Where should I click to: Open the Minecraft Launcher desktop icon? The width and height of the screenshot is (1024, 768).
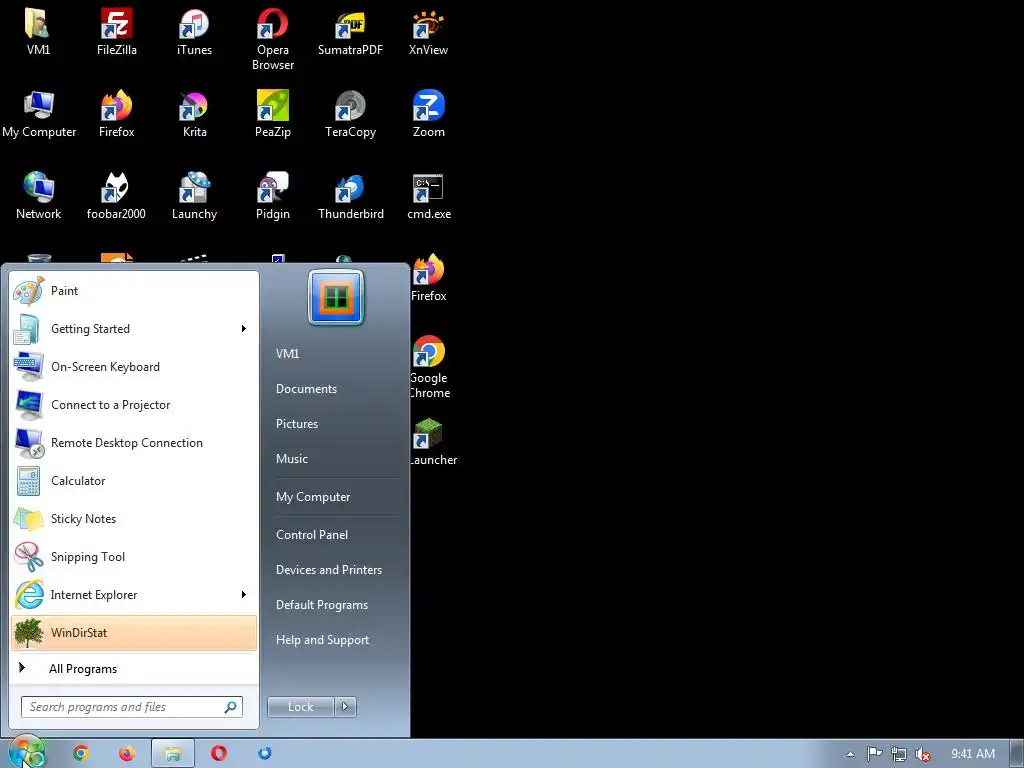coord(432,442)
